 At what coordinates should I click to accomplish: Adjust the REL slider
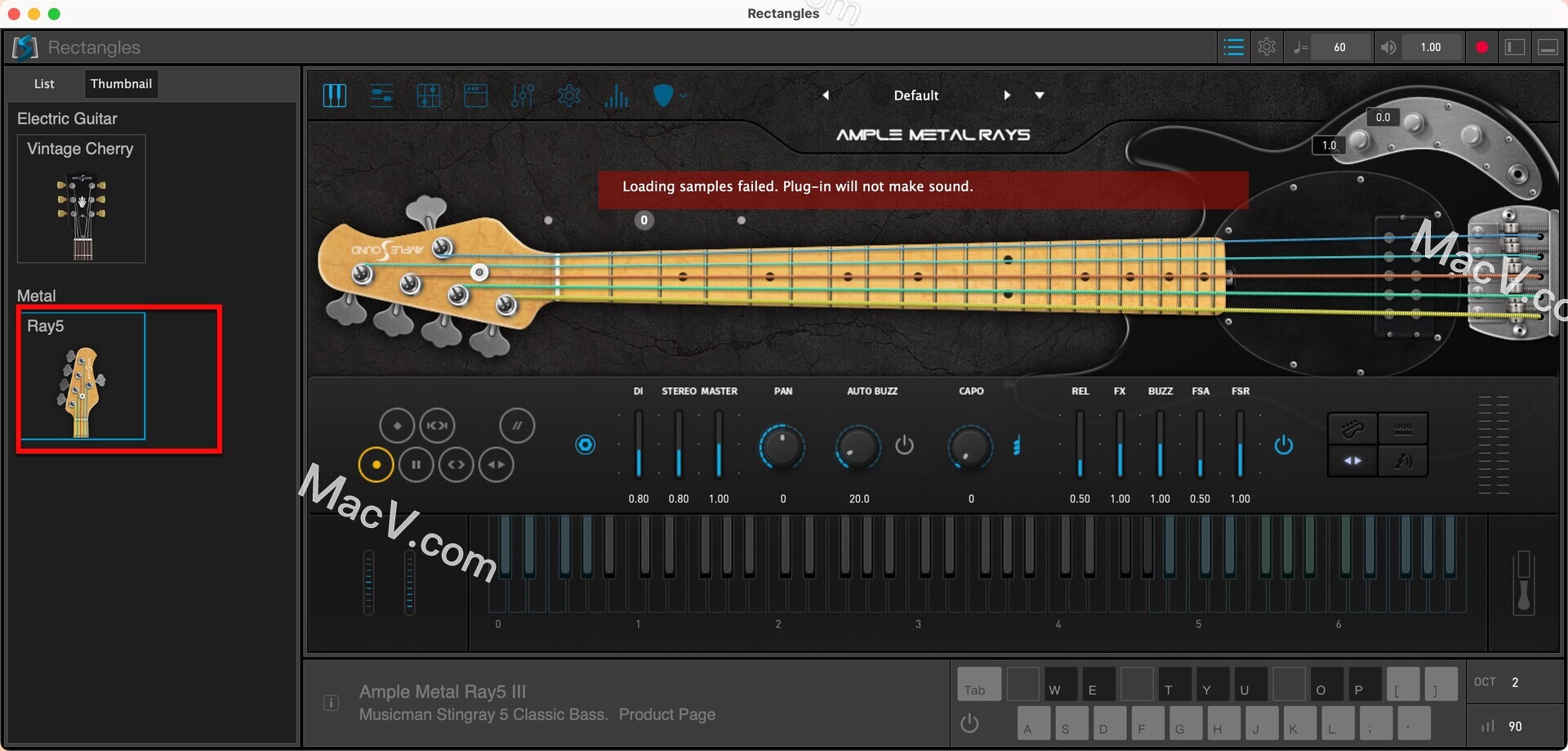tap(1080, 444)
